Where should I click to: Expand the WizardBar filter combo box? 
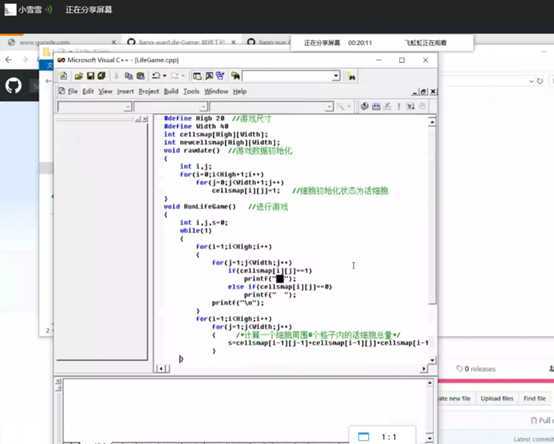coord(204,107)
